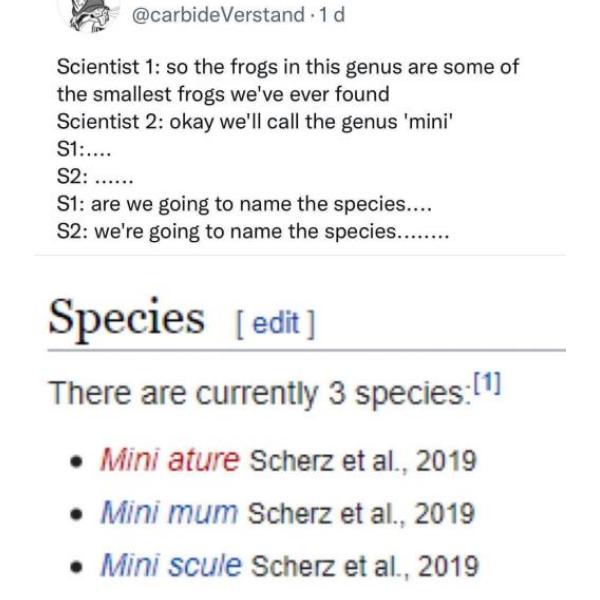Click the Species section heading
Screen dimensions: 600x600
tap(126, 319)
